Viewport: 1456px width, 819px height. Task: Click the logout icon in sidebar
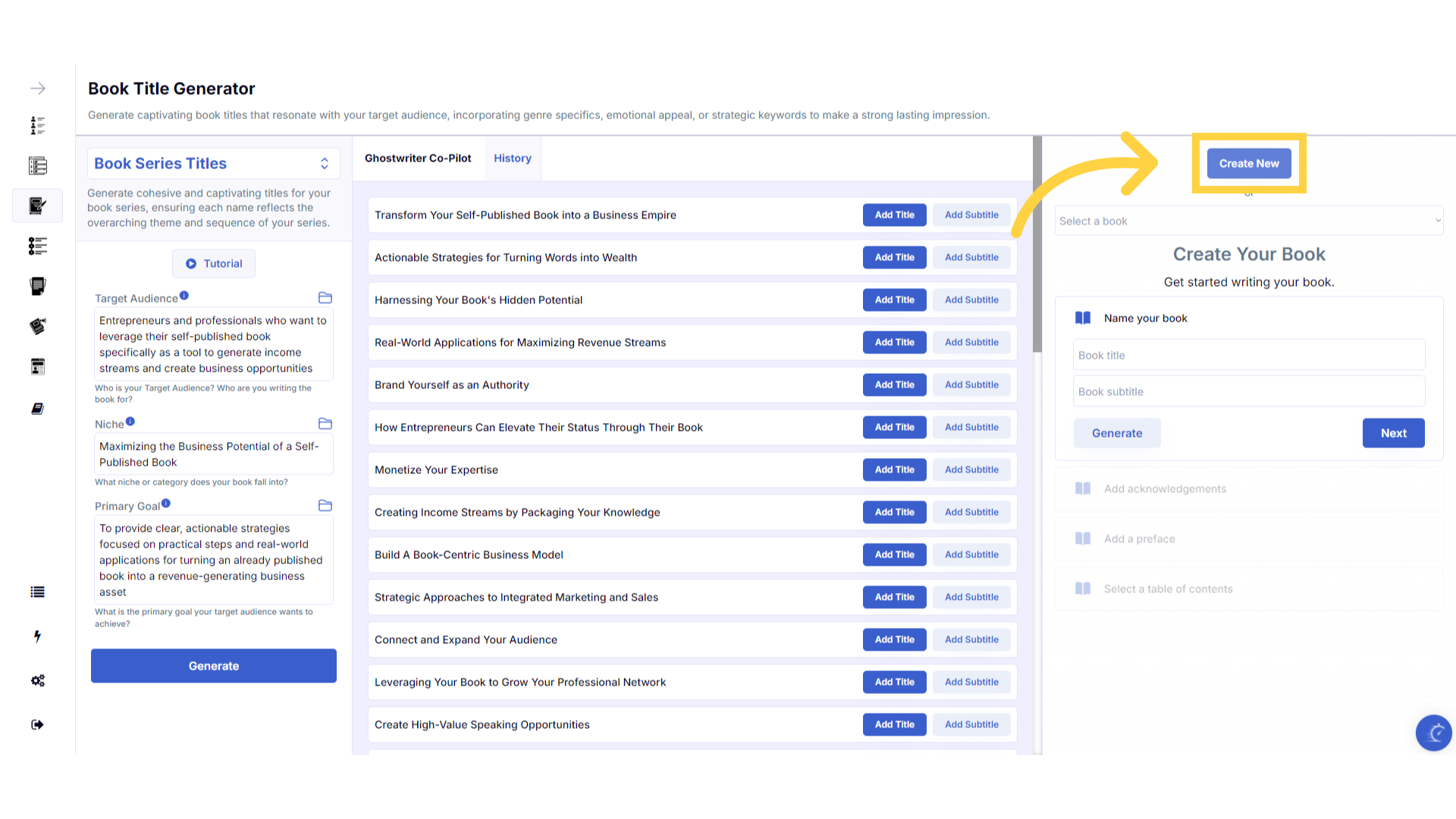(x=37, y=724)
